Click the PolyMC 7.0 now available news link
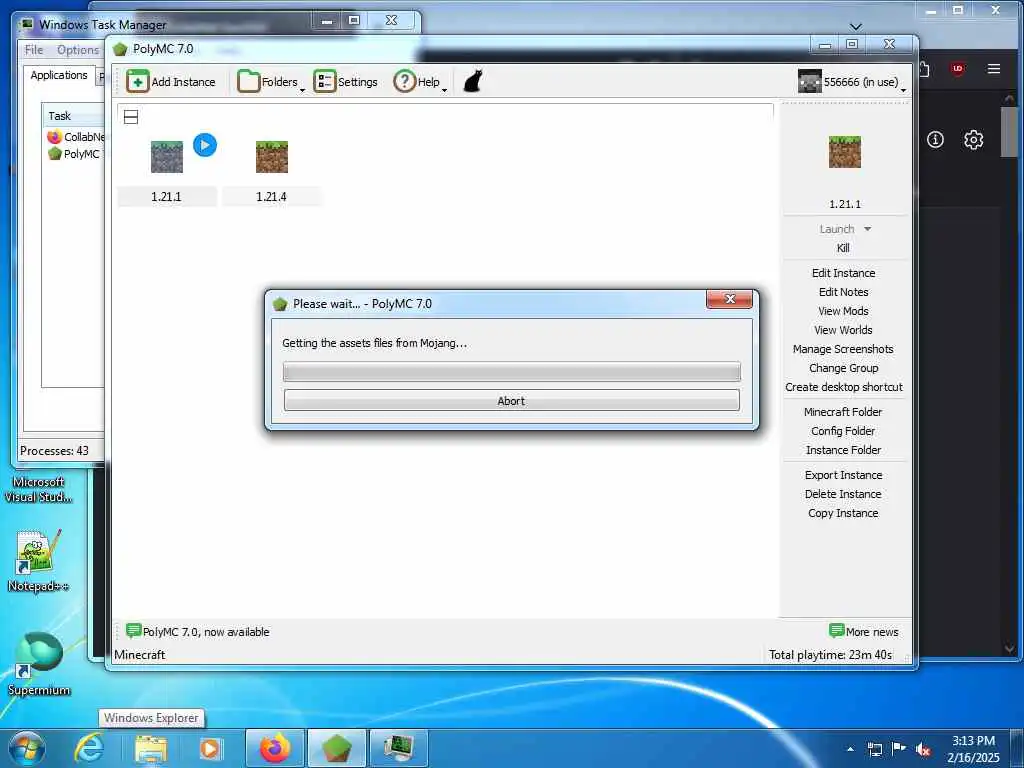The image size is (1024, 768). (x=206, y=632)
